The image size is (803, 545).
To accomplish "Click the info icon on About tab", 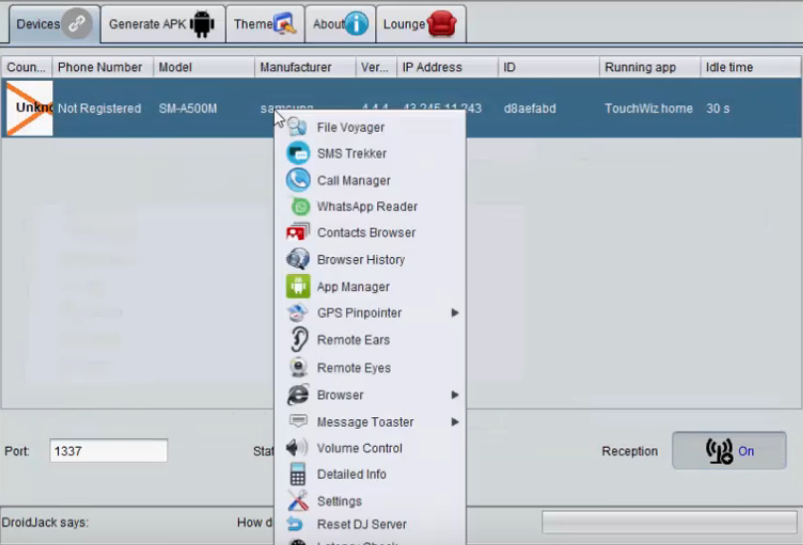I will pos(356,24).
